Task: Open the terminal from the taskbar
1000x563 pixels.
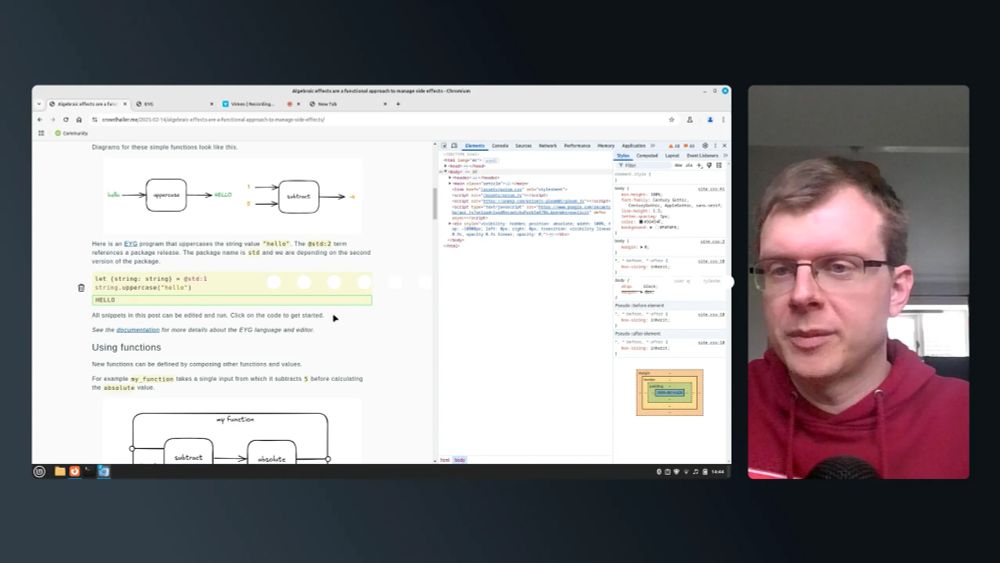Action: 89,471
